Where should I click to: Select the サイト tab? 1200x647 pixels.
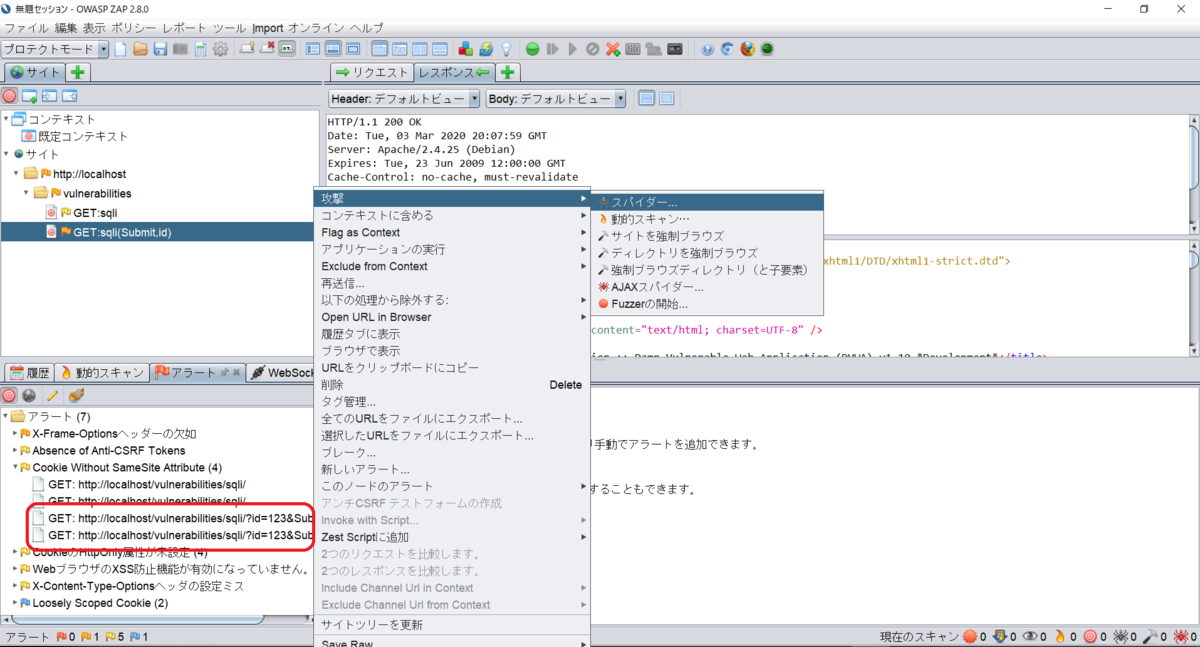[x=35, y=73]
